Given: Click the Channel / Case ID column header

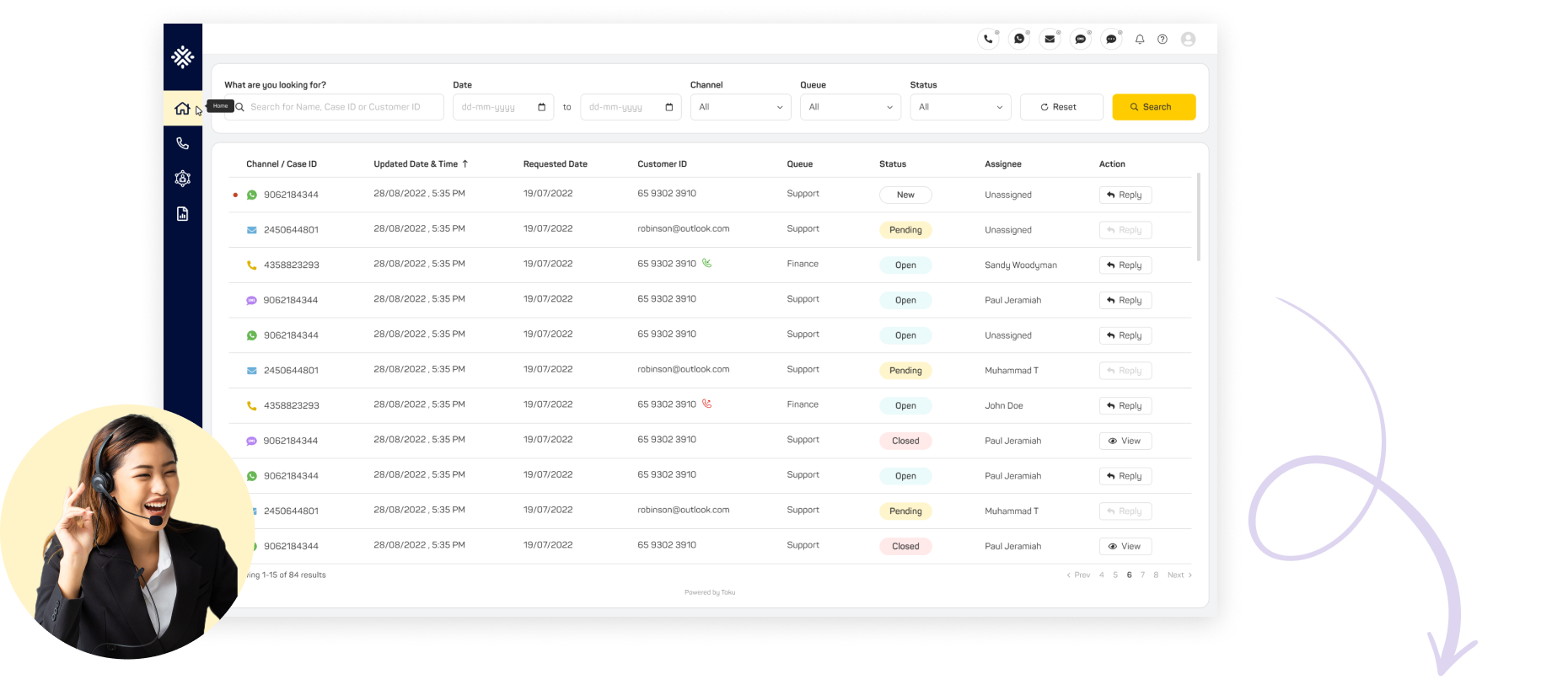Looking at the screenshot, I should tap(282, 163).
